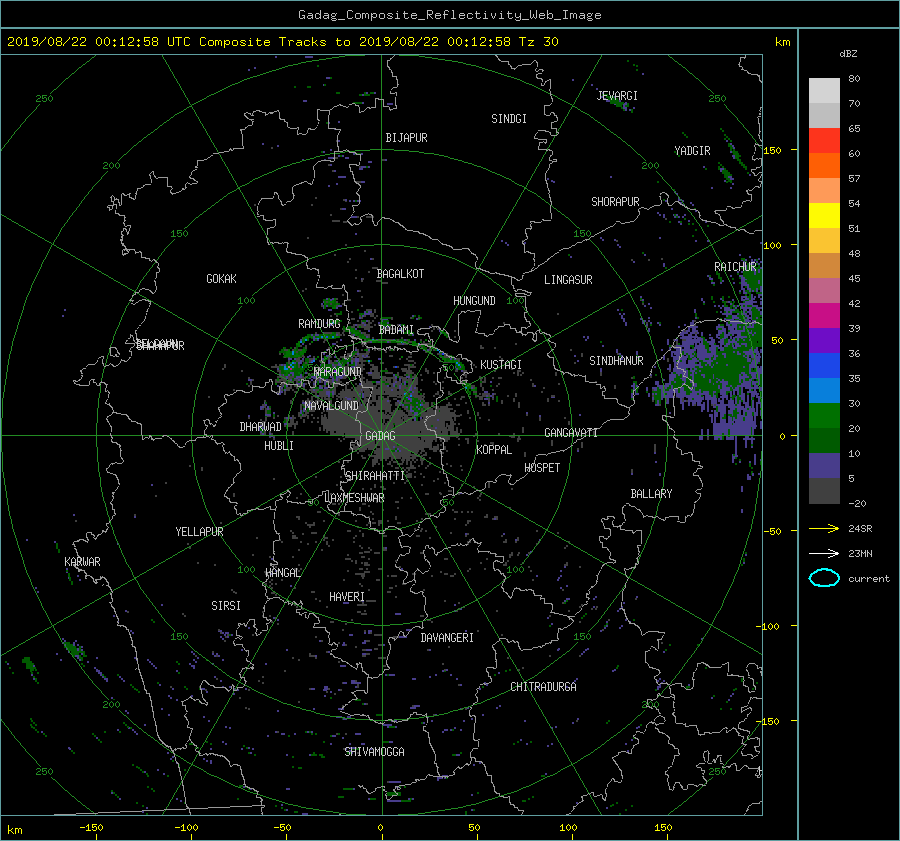Click the white 23MN track arrow

click(824, 553)
